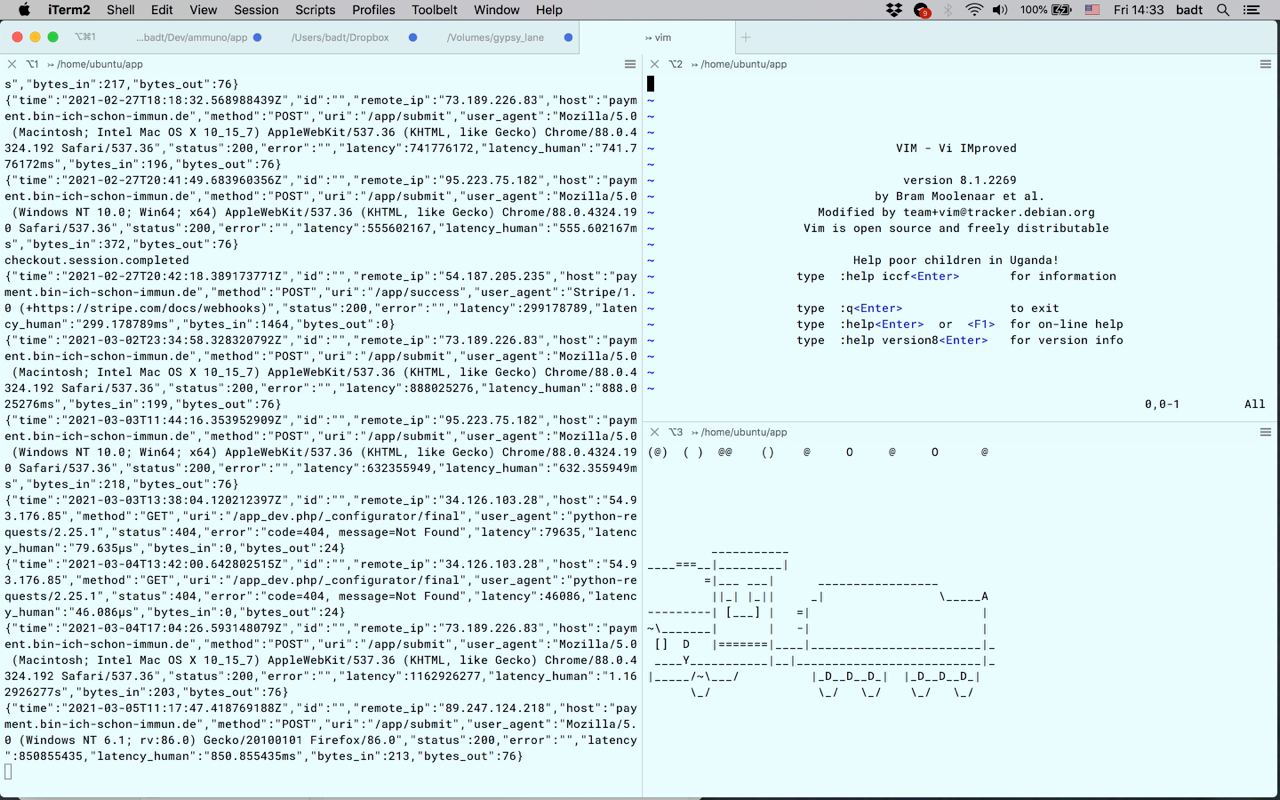Open the hamburger menu of pane ⌥1
1280x800 pixels.
[x=630, y=64]
